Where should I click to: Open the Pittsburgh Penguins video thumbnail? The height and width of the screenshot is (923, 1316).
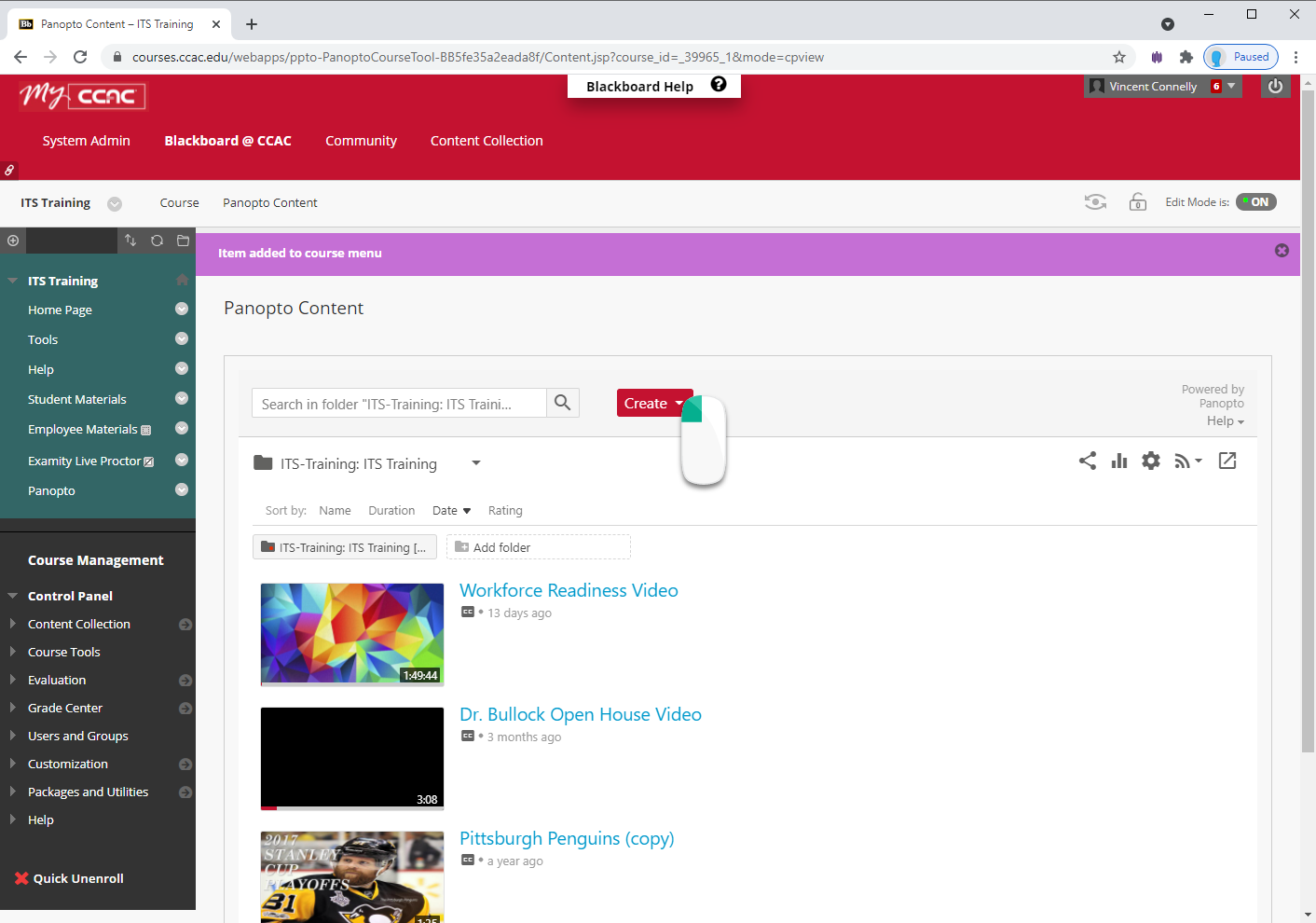click(x=351, y=876)
